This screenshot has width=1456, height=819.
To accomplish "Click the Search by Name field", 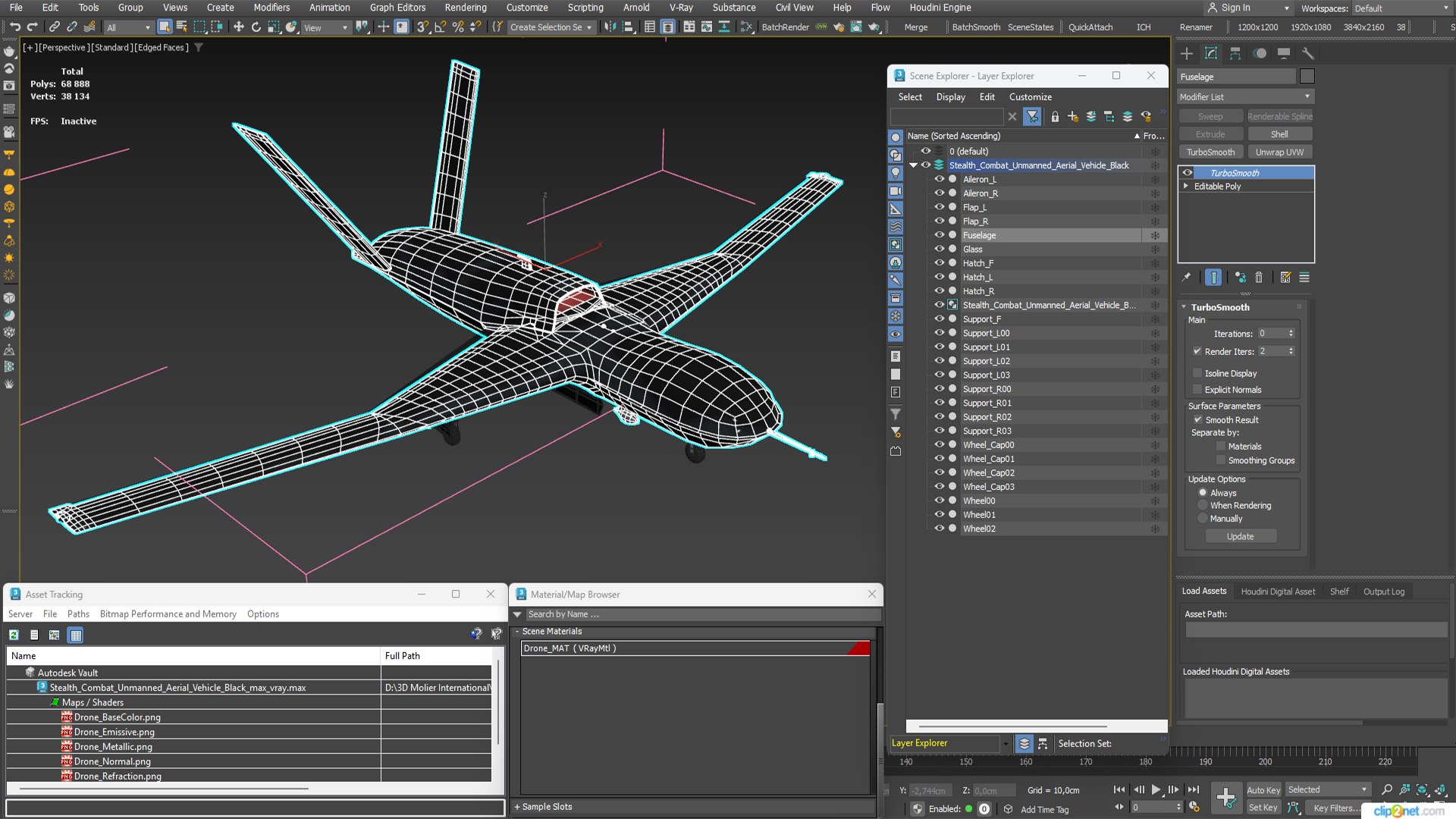I will coord(702,614).
